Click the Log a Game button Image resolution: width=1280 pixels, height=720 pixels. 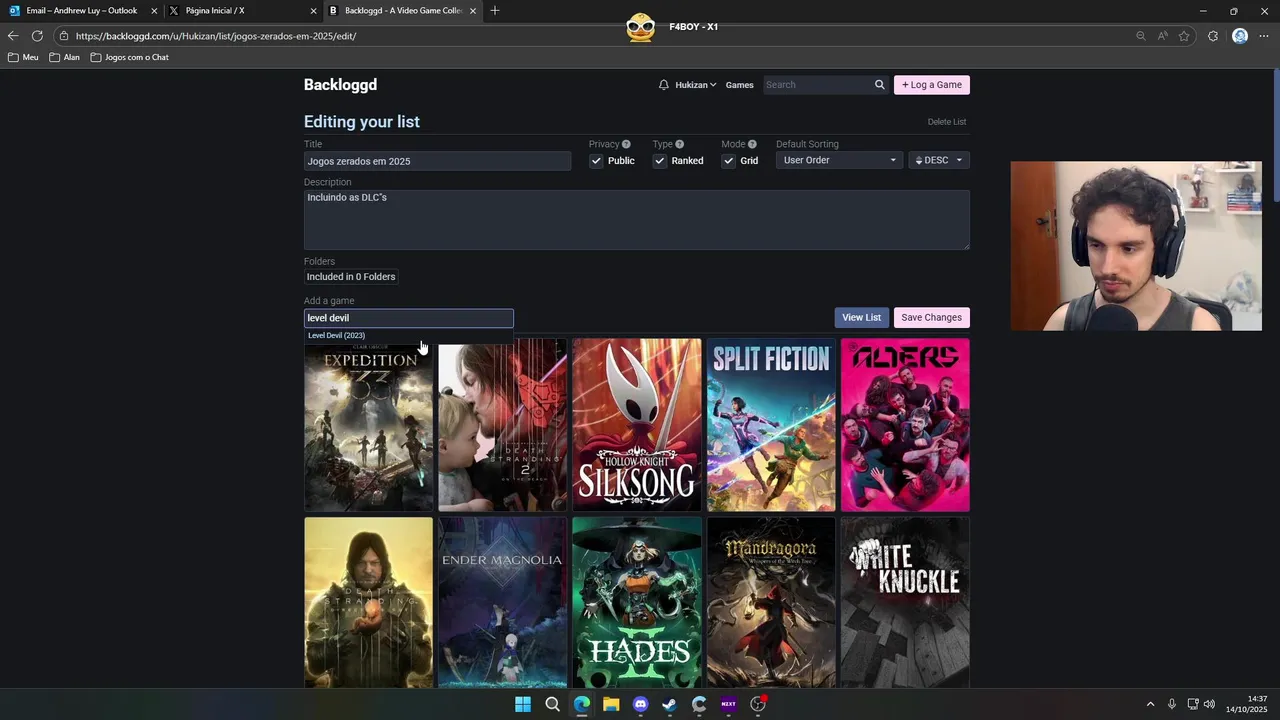[x=932, y=85]
